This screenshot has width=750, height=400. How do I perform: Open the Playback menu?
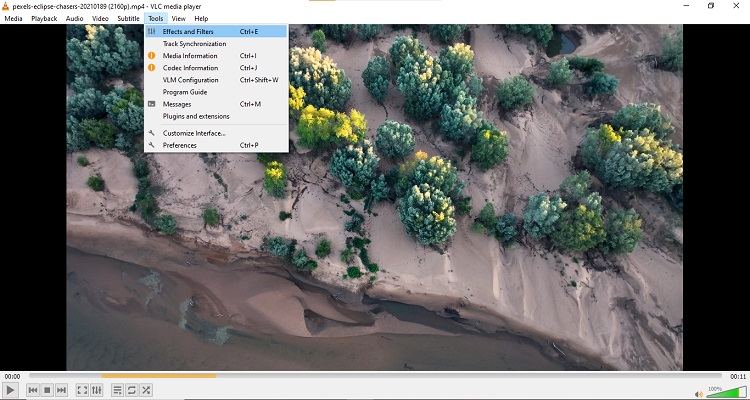click(x=44, y=19)
